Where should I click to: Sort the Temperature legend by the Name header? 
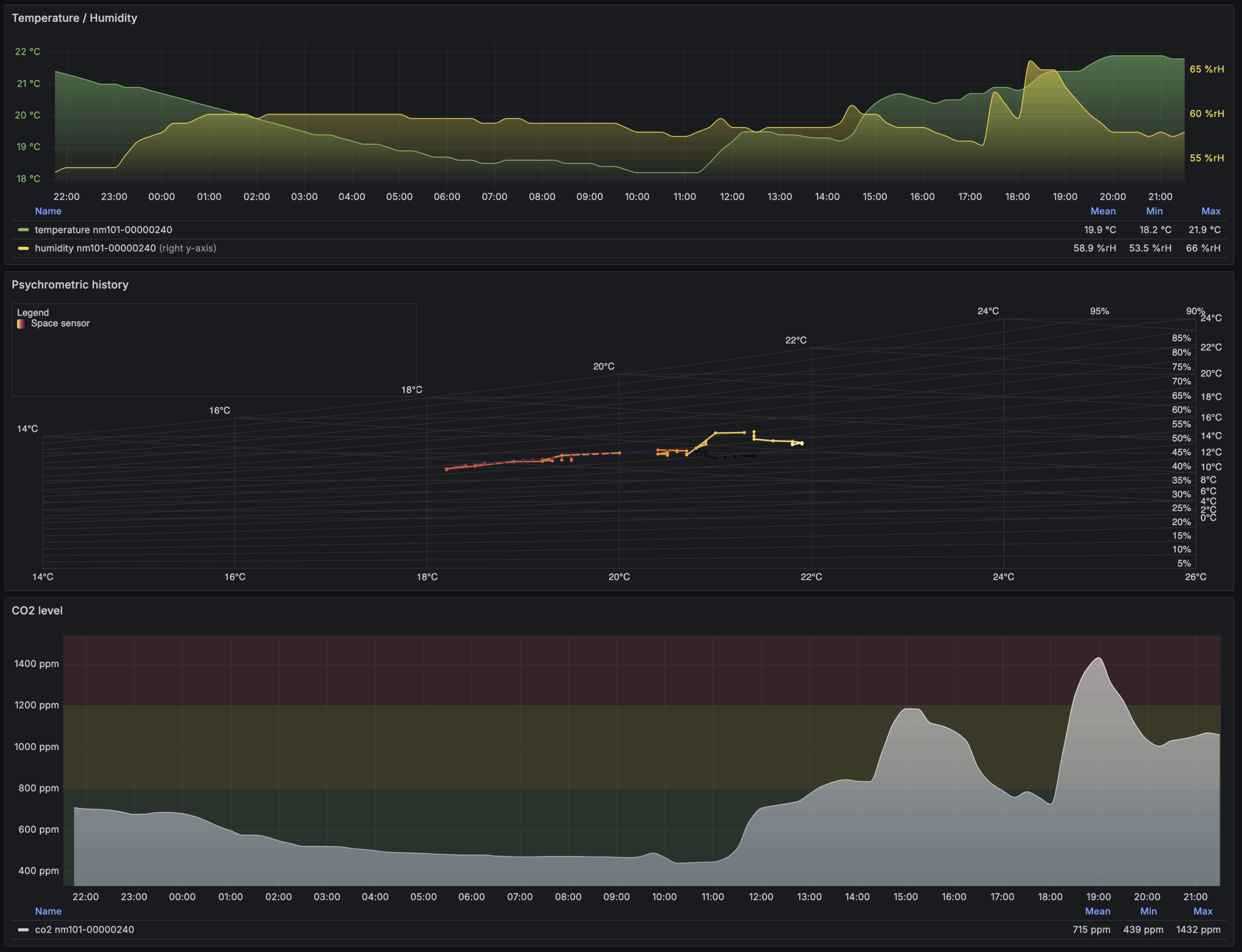(x=48, y=211)
